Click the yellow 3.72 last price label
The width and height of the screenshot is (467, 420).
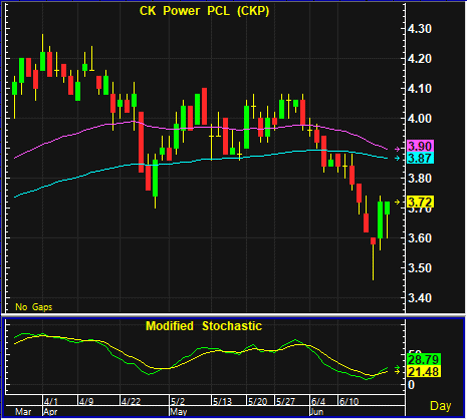(x=421, y=202)
